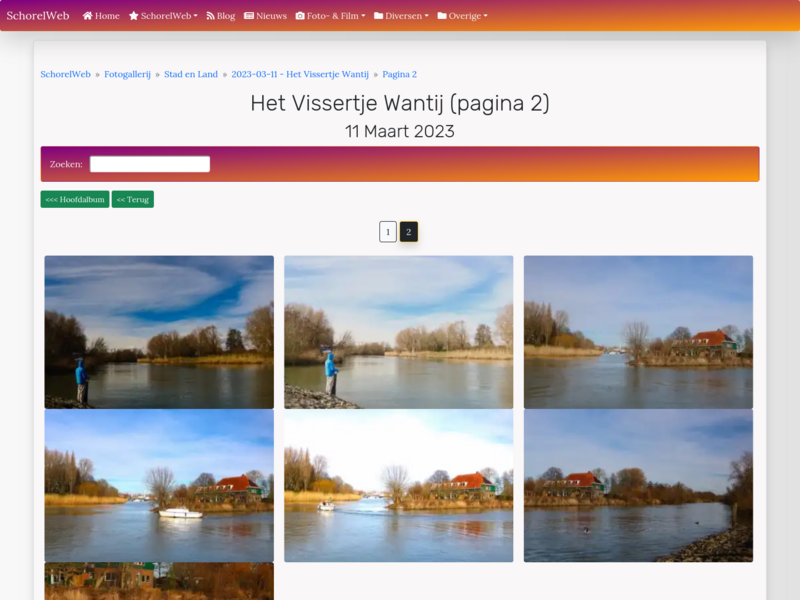This screenshot has height=600, width=800.
Task: Click the house icon beside Home
Action: [87, 16]
